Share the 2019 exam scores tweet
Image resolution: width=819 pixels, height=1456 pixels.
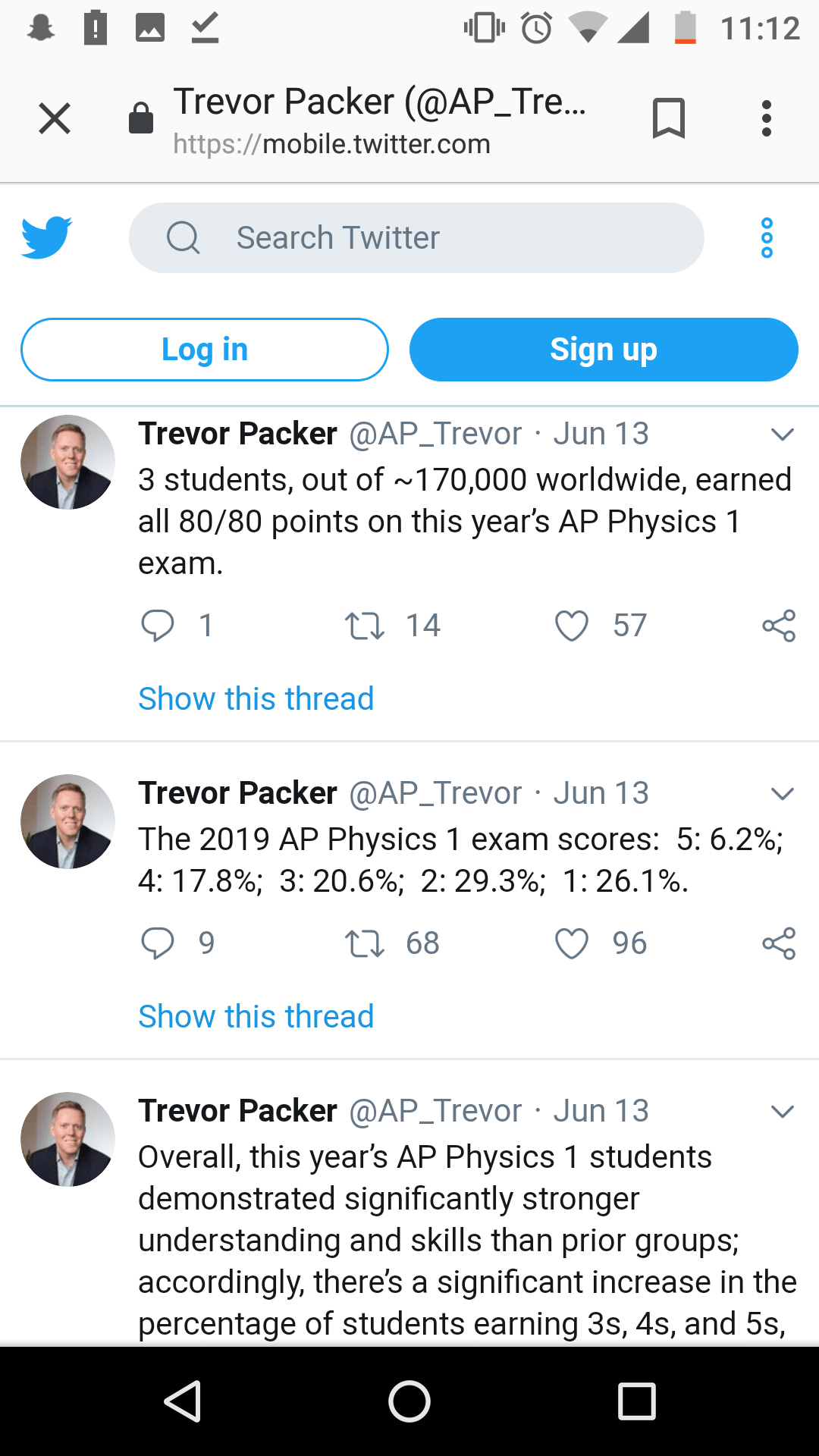coord(779,943)
